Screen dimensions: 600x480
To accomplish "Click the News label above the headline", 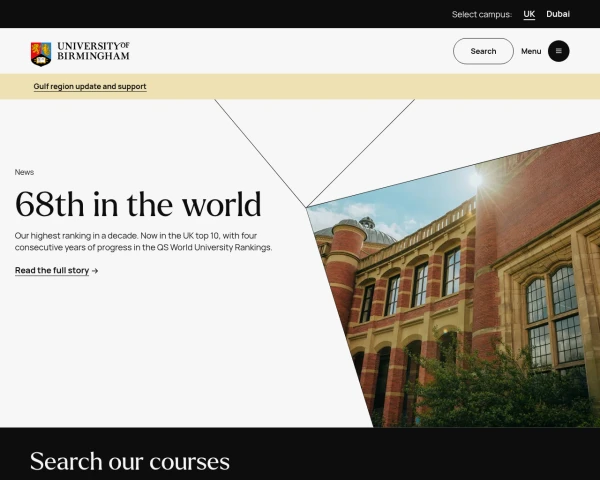I will 24,172.
